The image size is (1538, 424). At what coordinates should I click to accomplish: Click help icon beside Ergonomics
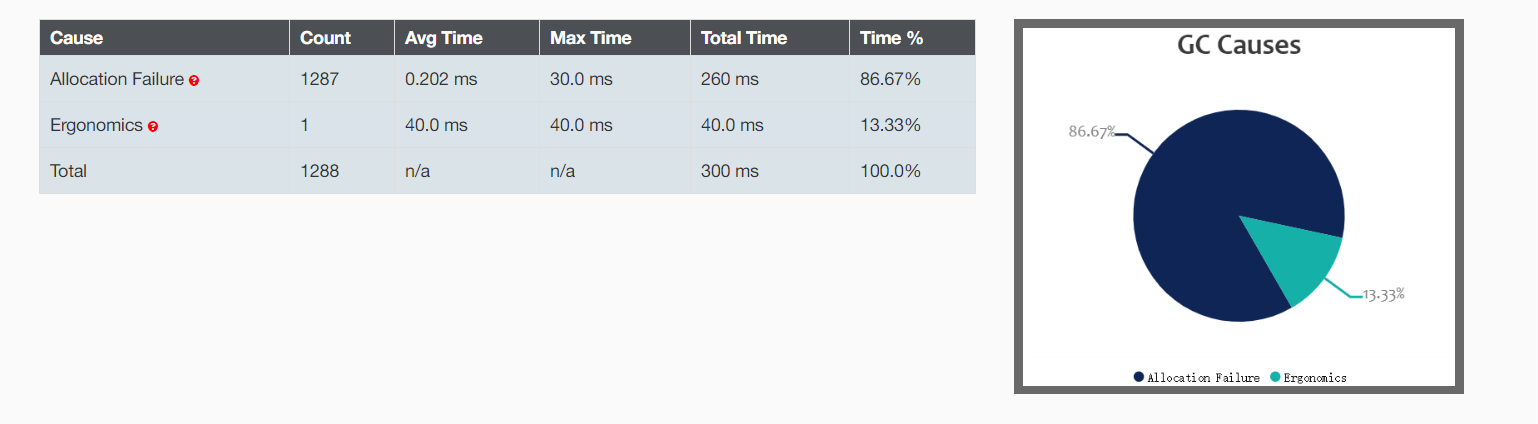pyautogui.click(x=153, y=127)
